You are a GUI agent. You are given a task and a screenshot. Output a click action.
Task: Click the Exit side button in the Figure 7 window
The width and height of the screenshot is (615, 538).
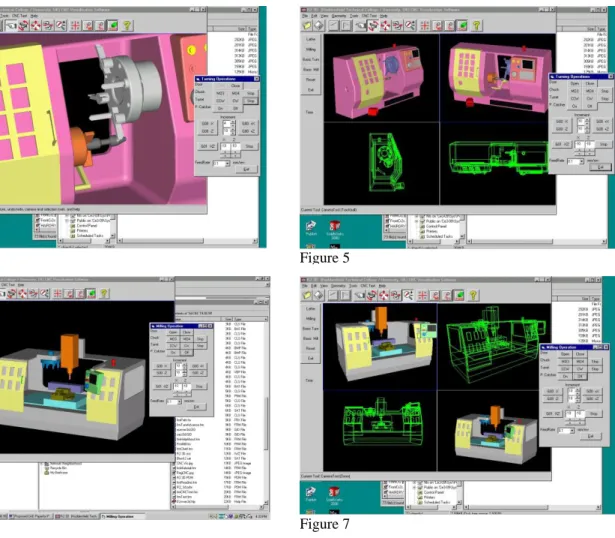(310, 358)
